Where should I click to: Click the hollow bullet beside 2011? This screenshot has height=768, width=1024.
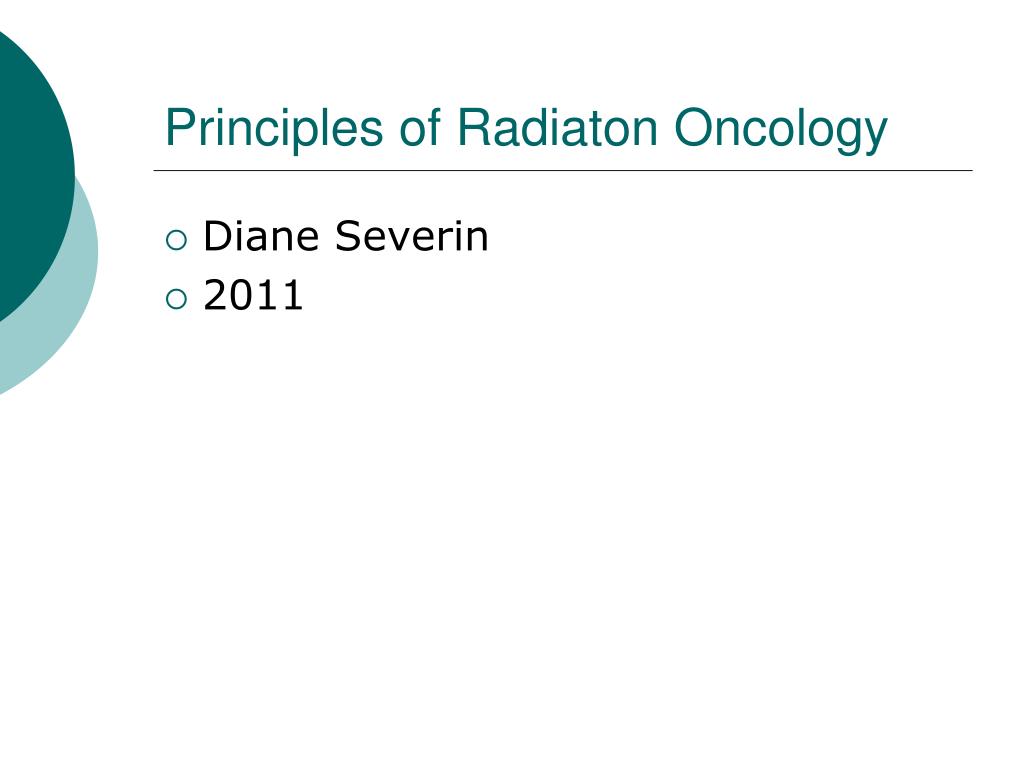tap(176, 299)
